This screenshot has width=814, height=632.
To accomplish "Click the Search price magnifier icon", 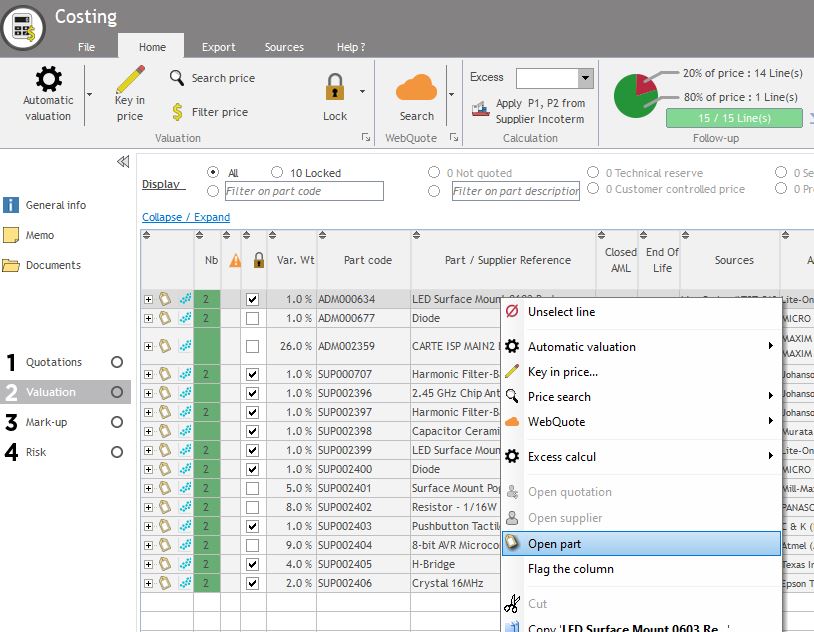I will click(x=177, y=78).
